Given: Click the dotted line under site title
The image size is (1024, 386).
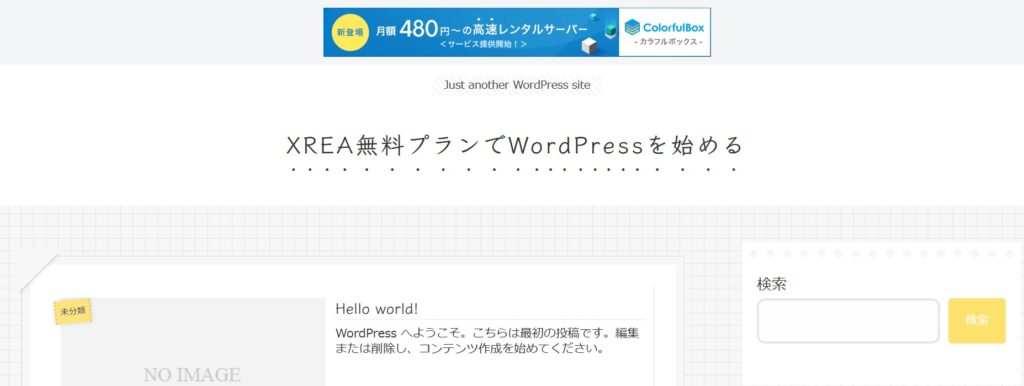Looking at the screenshot, I should 515,170.
